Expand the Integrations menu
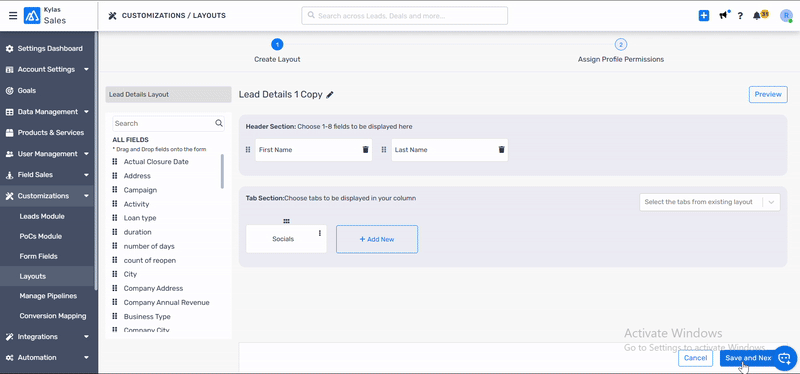Screen dimensions: 800x374 tap(86, 337)
